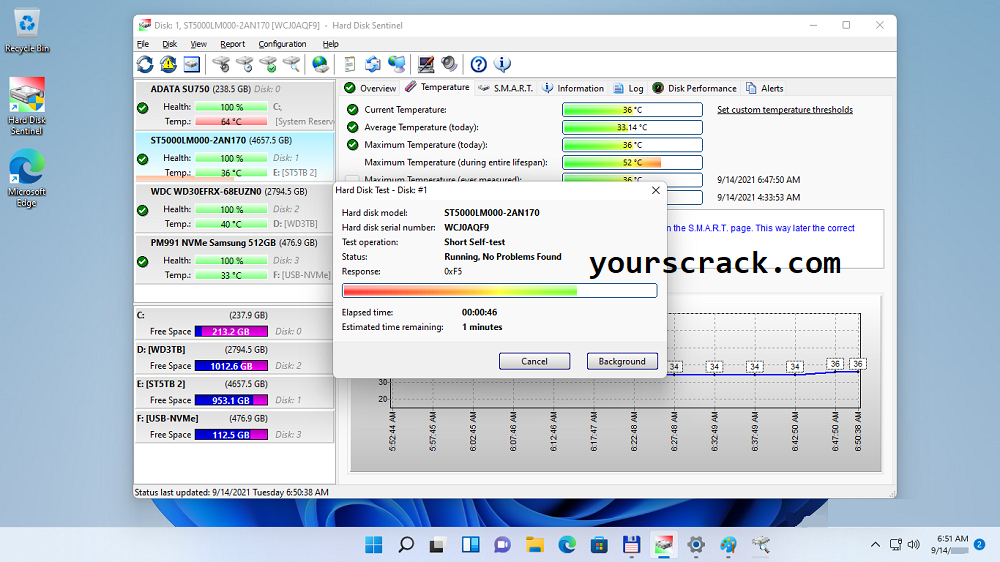Screen dimensions: 1000x562
Task: Click the speaker sound toolbar icon
Action: point(449,64)
